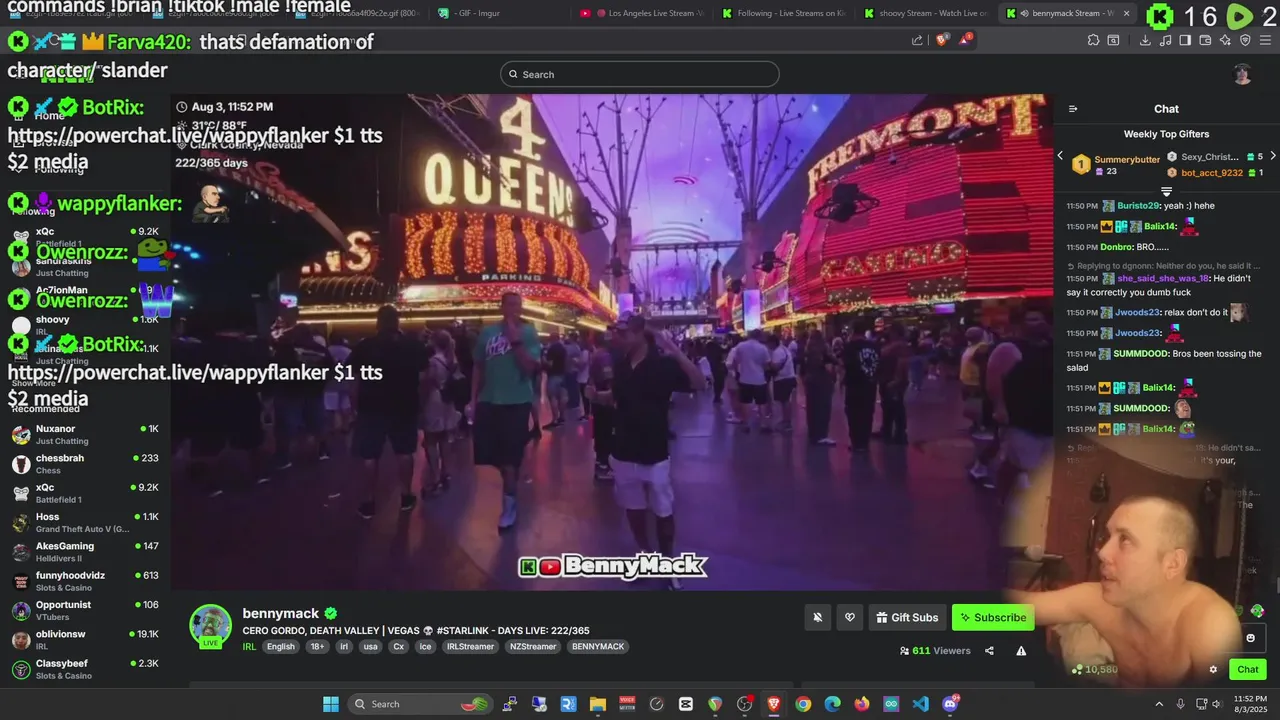Share the stream via the share icon
The image size is (1280, 720).
[989, 651]
